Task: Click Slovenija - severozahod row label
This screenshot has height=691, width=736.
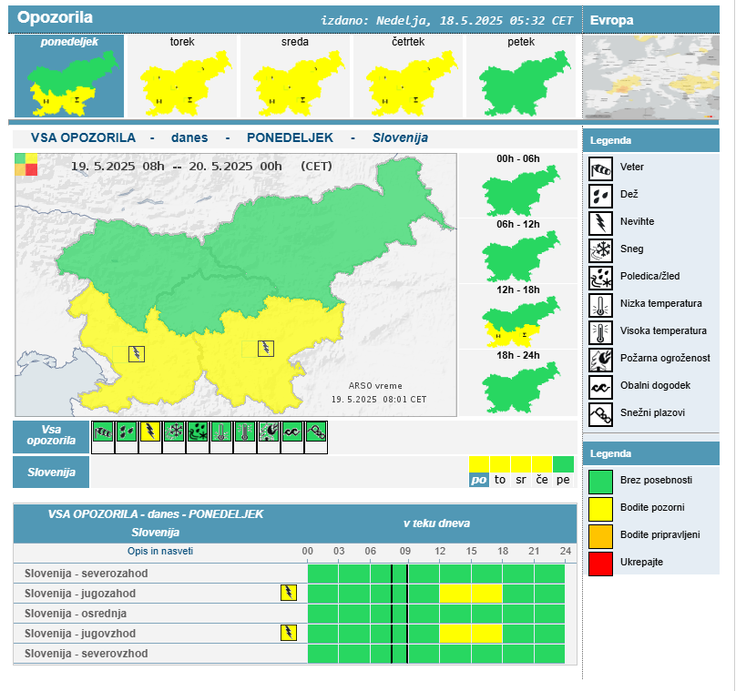Action: (86, 573)
